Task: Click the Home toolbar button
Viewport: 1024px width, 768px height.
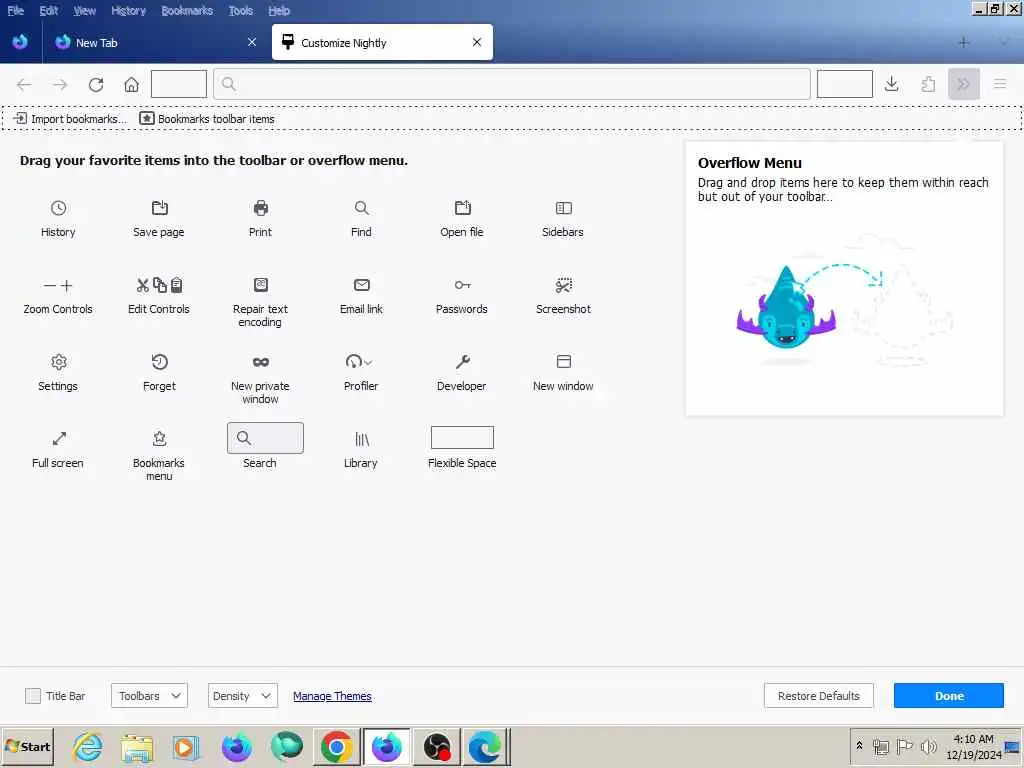Action: coord(131,84)
